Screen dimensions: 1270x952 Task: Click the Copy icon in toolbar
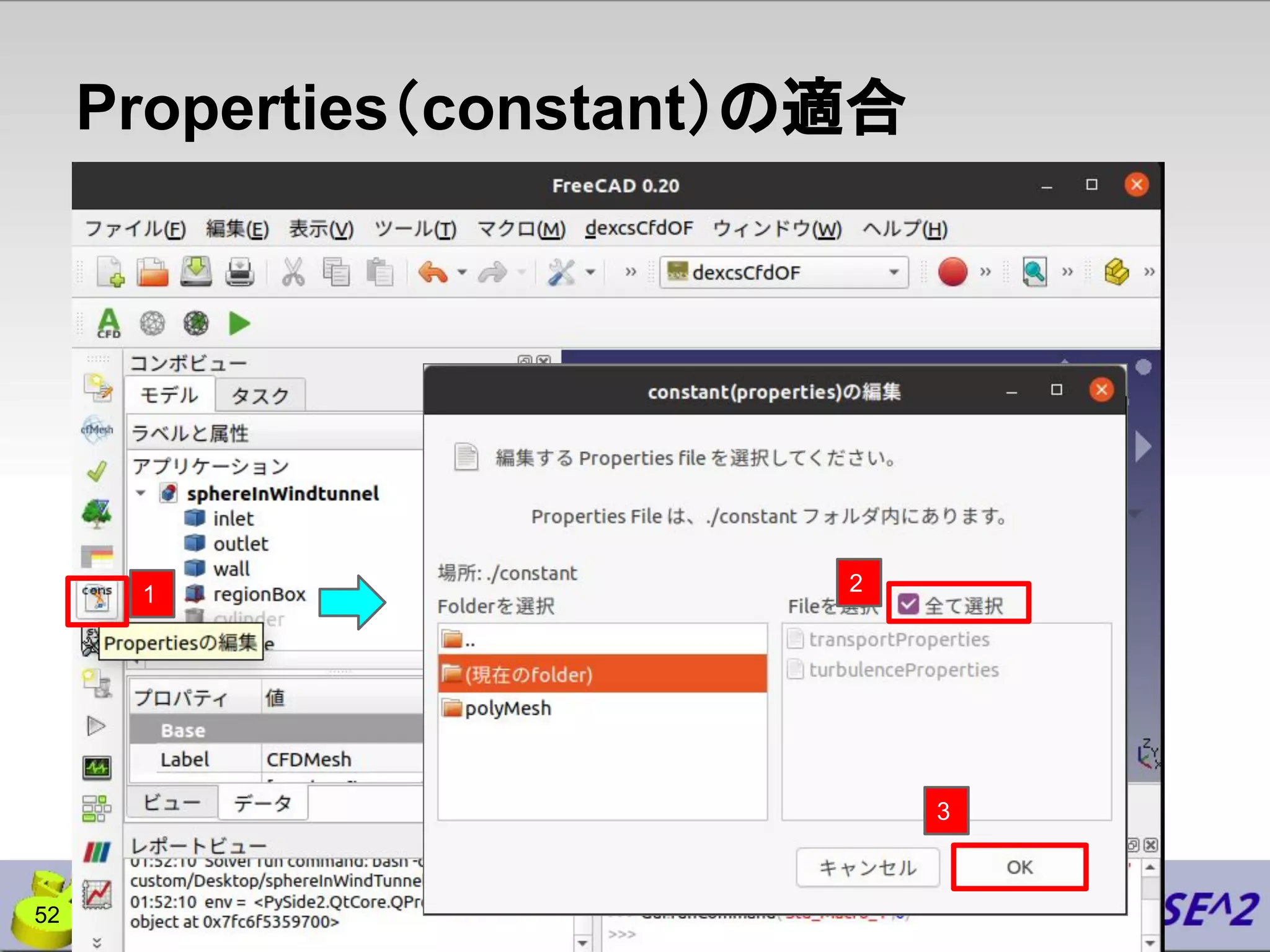pos(336,272)
